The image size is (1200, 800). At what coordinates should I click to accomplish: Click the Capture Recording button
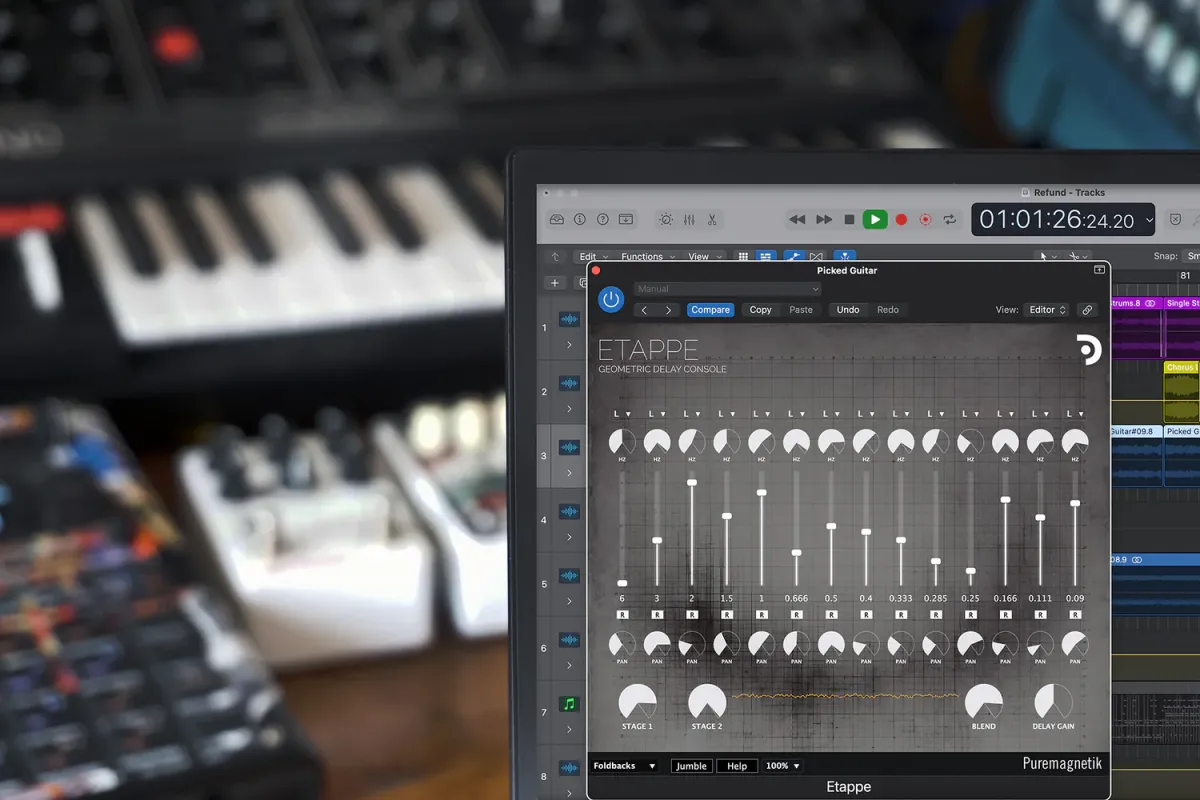tap(925, 219)
